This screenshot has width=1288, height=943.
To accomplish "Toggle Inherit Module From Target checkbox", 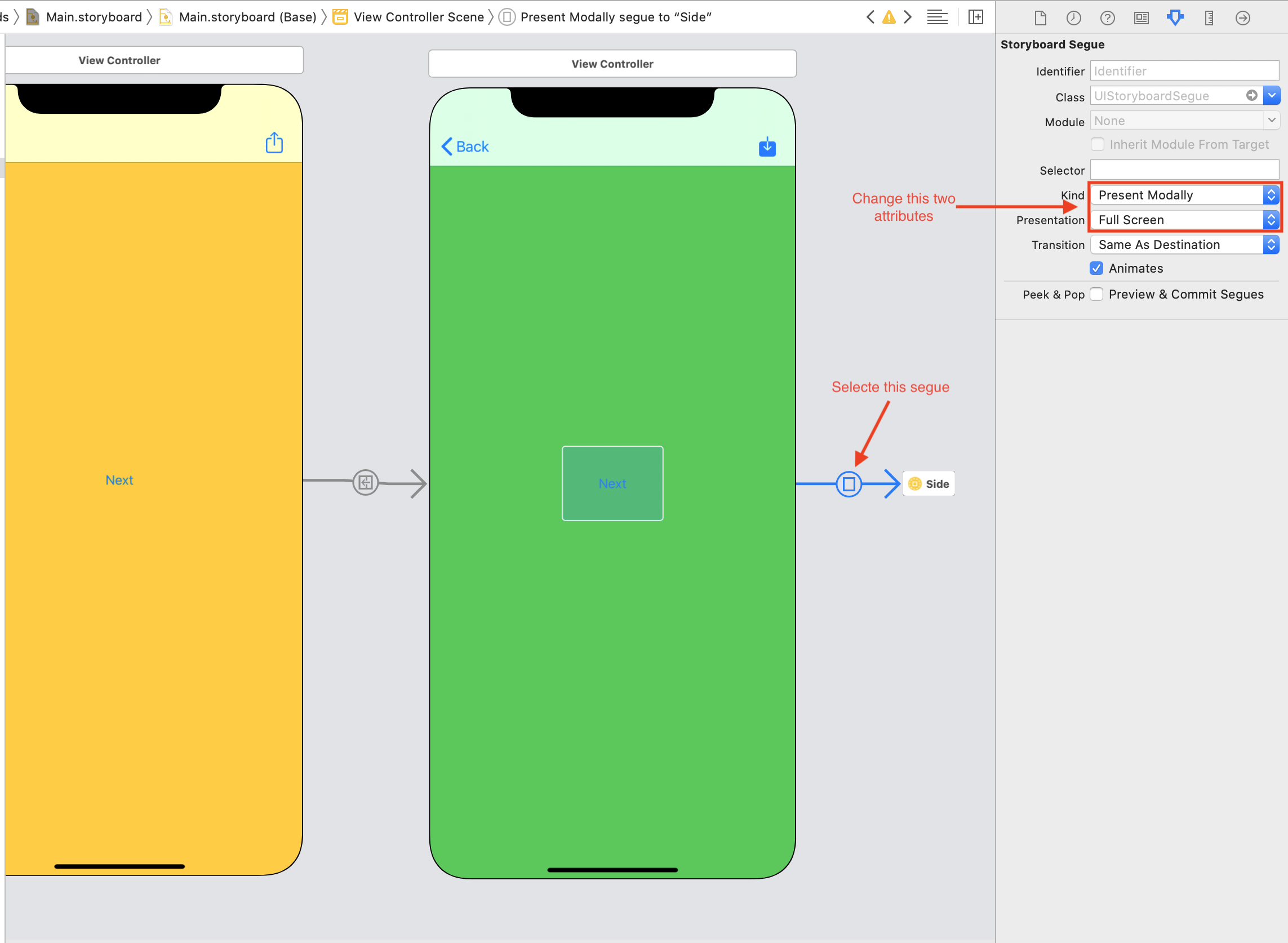I will pos(1097,144).
